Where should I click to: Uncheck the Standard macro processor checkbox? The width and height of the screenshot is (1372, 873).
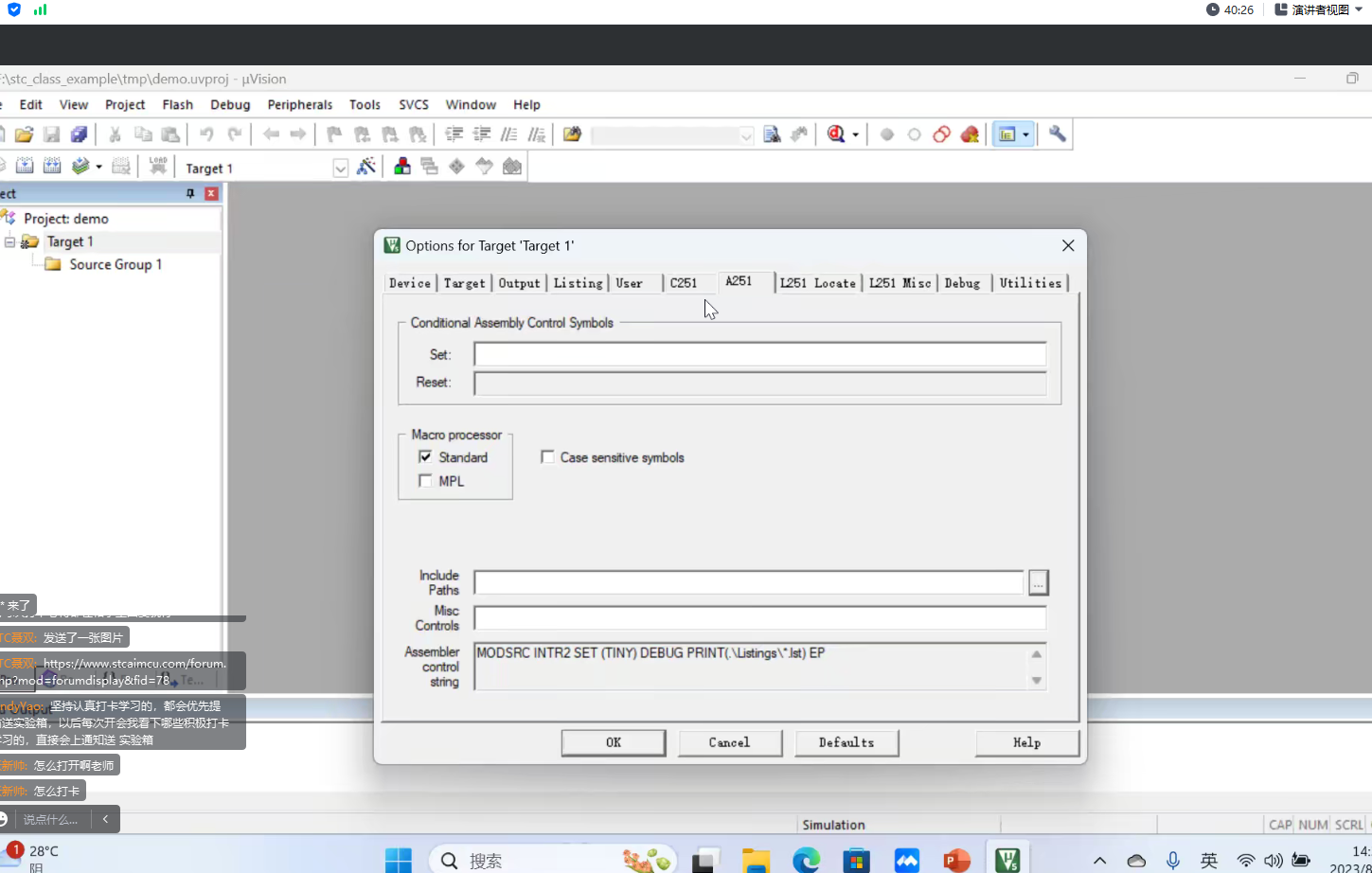coord(425,457)
